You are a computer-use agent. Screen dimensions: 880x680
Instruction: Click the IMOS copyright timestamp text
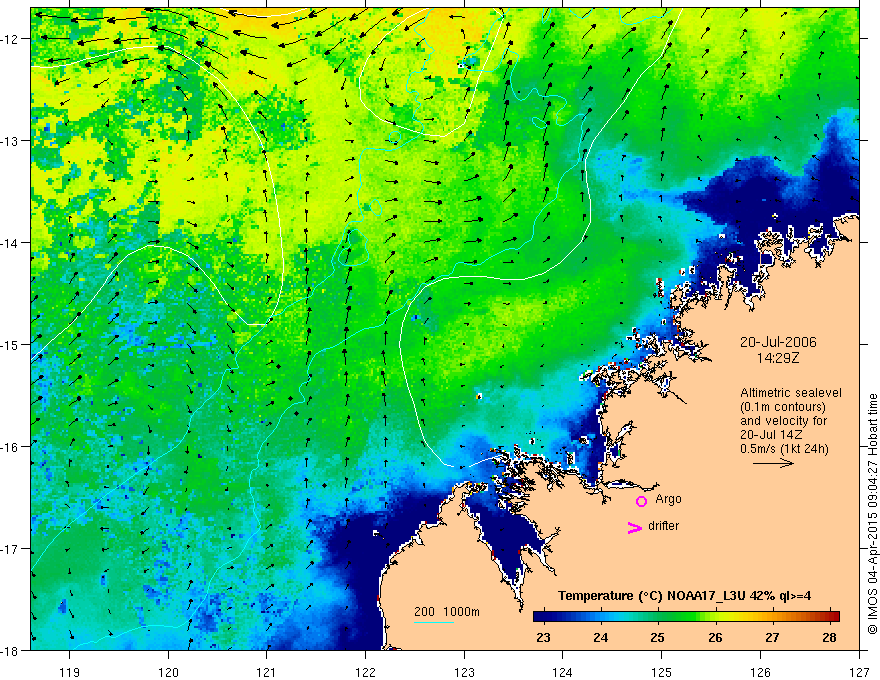click(x=872, y=514)
